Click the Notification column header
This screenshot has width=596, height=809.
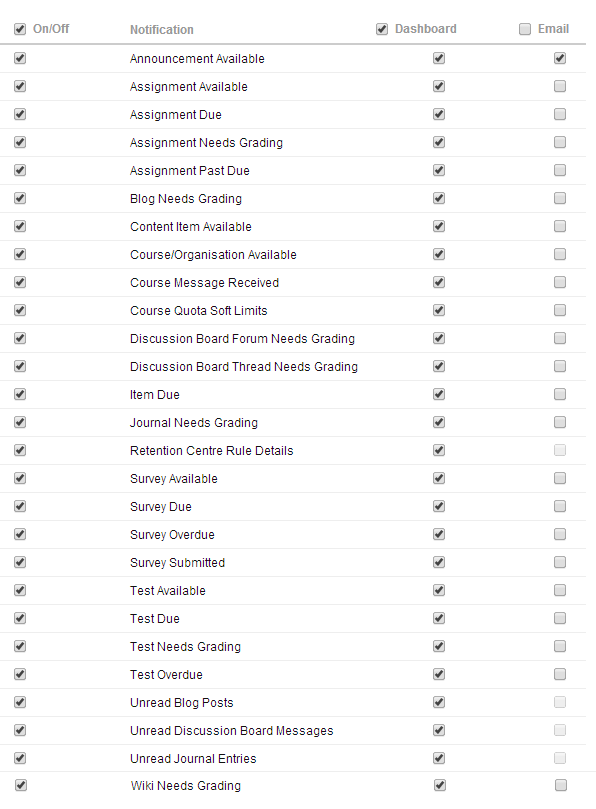(161, 29)
